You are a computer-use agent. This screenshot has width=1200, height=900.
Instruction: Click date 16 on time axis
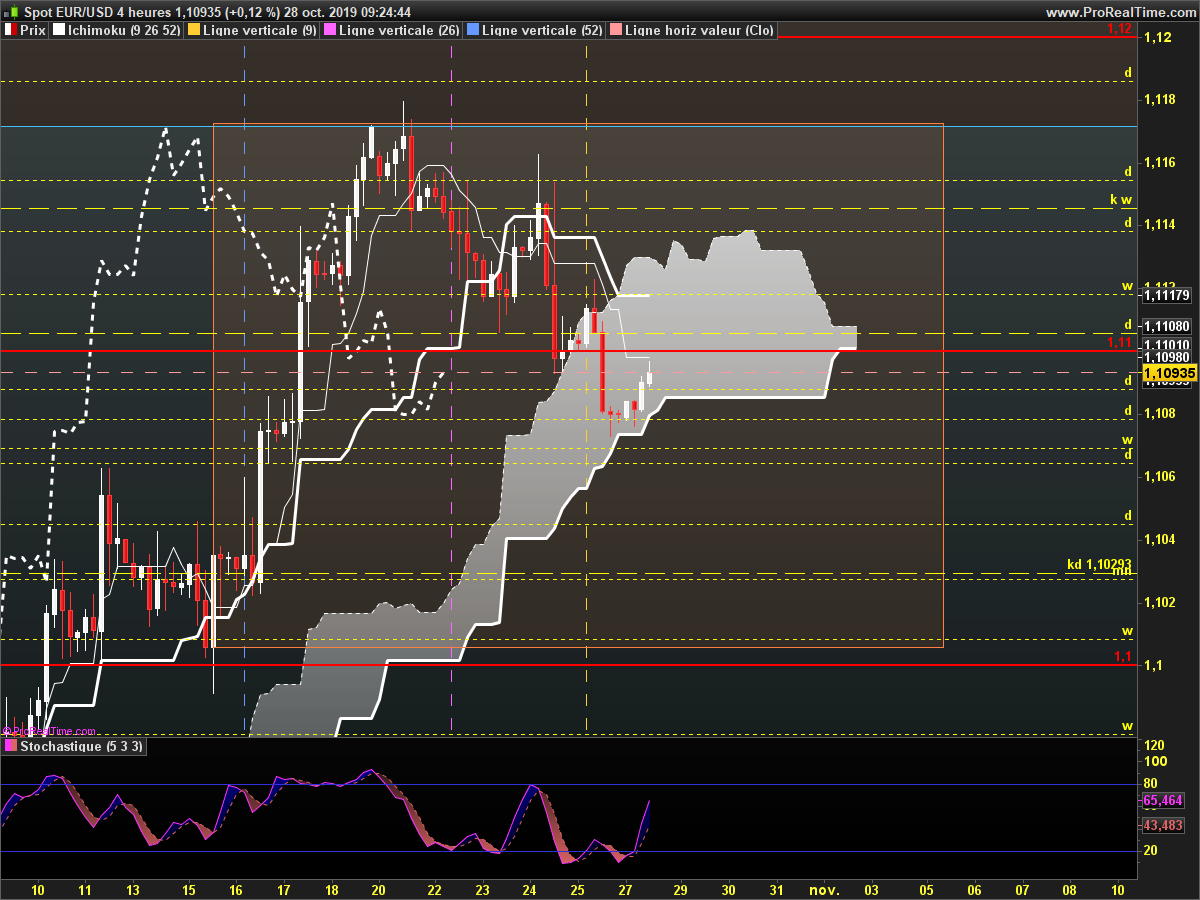click(x=237, y=889)
